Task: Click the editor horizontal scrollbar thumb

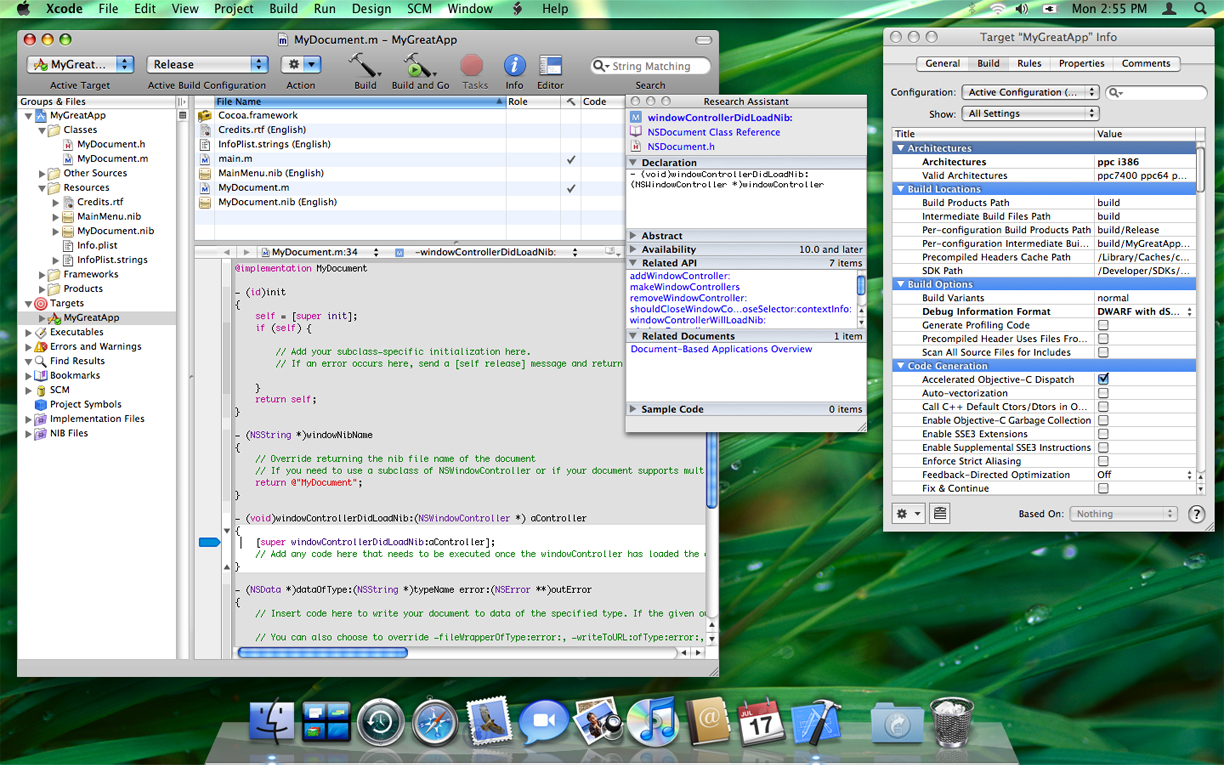Action: (322, 653)
